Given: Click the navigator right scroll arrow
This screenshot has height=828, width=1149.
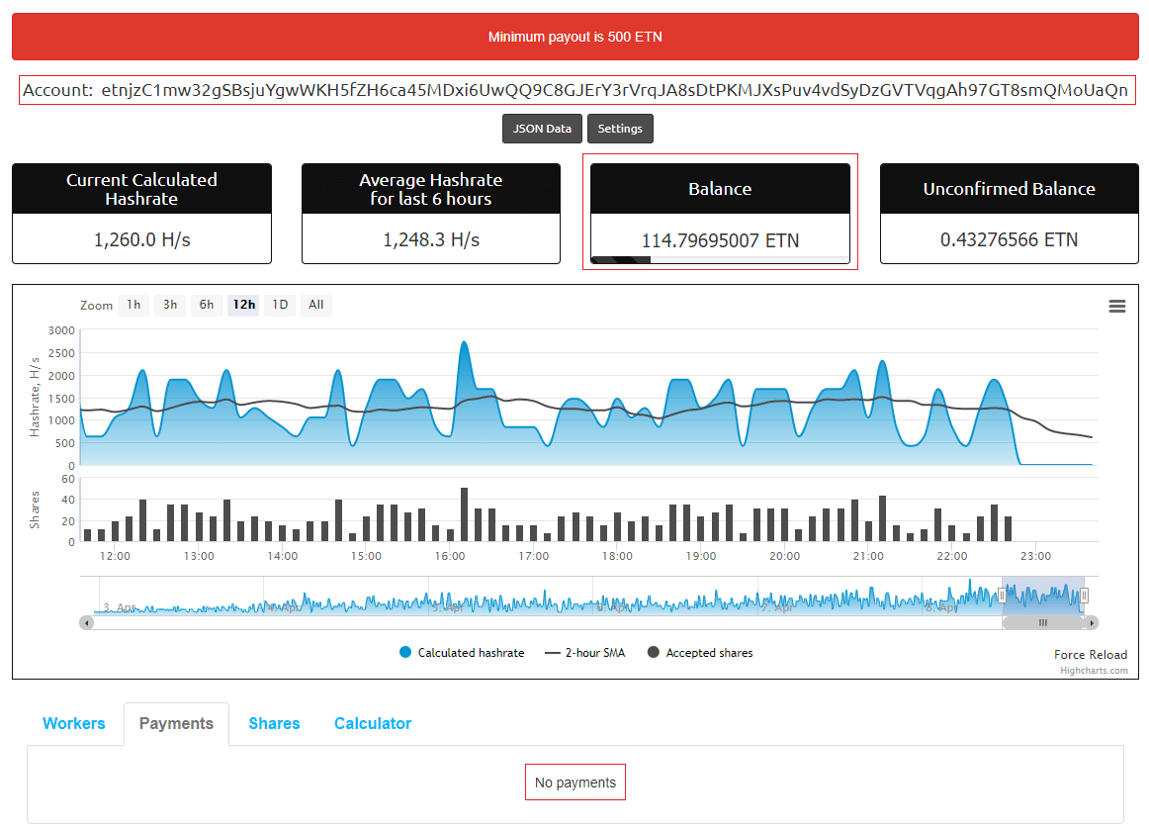Looking at the screenshot, I should (1092, 623).
